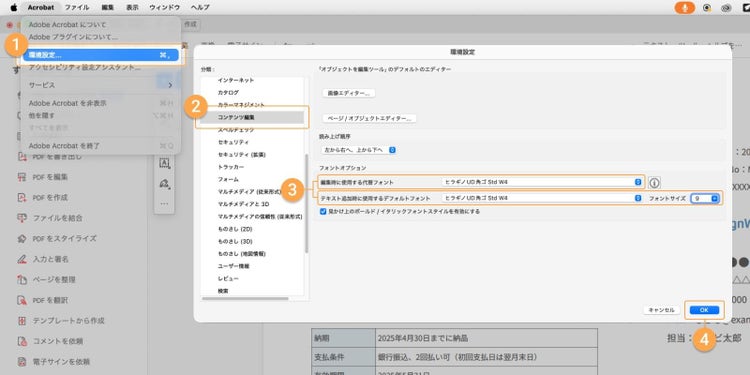Viewport: 750px width, 375px height.
Task: Select the 電子サインを依頼 e-sign request icon
Action: coord(21,362)
